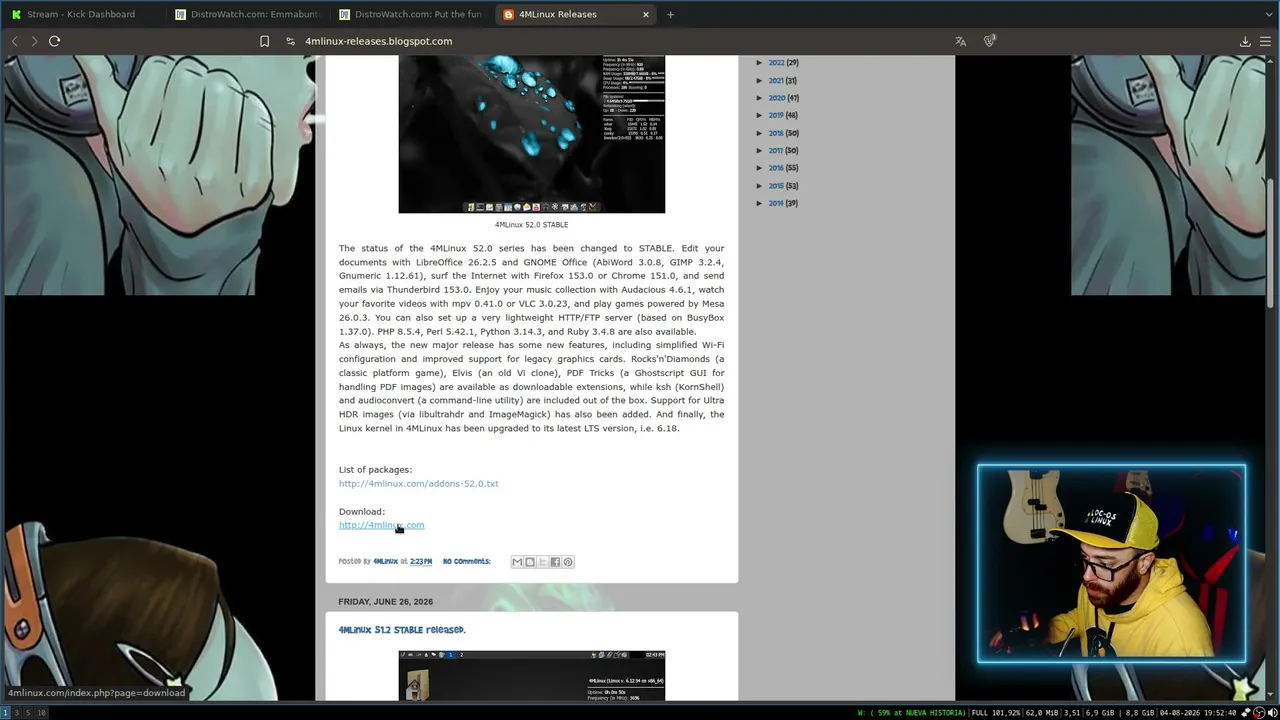Open the 4MLinux 51.2 screenshot thumbnail
The image size is (1280, 720).
click(x=531, y=676)
